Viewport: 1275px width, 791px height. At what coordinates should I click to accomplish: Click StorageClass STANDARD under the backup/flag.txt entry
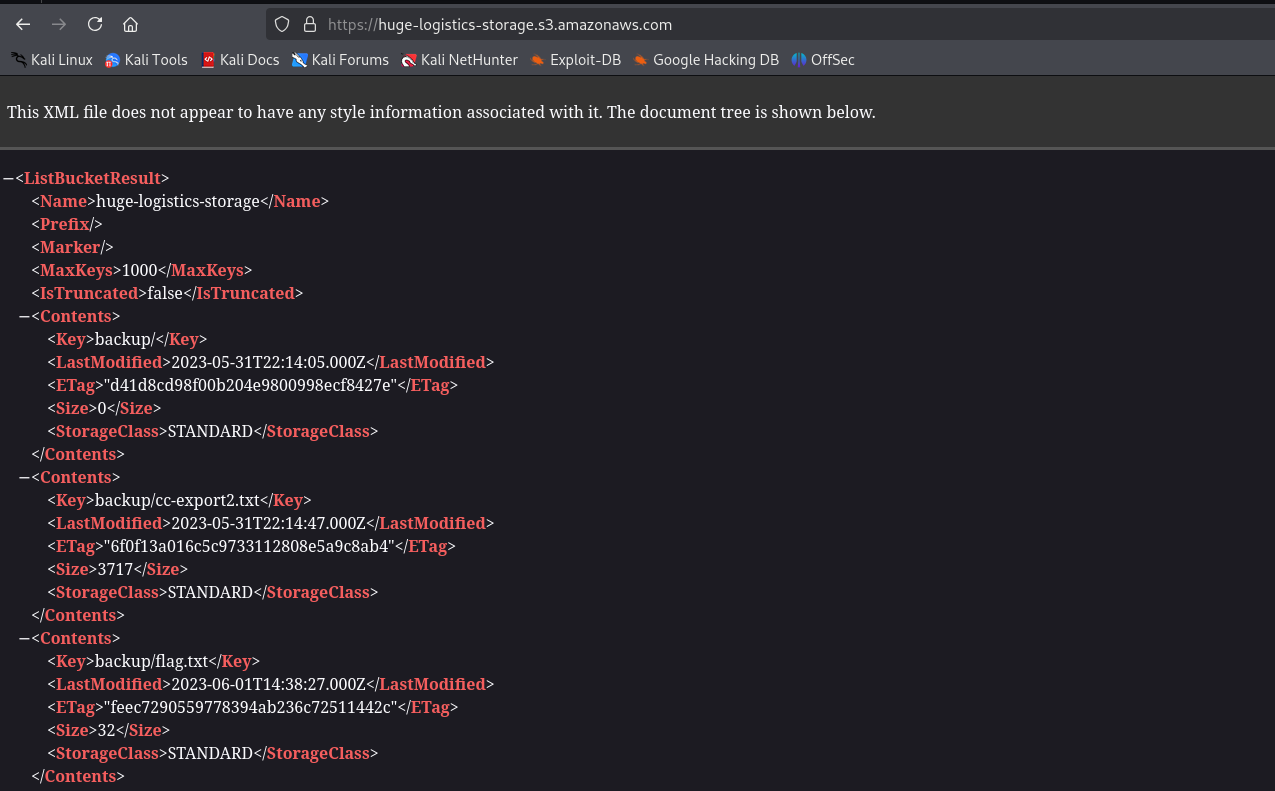tap(210, 753)
